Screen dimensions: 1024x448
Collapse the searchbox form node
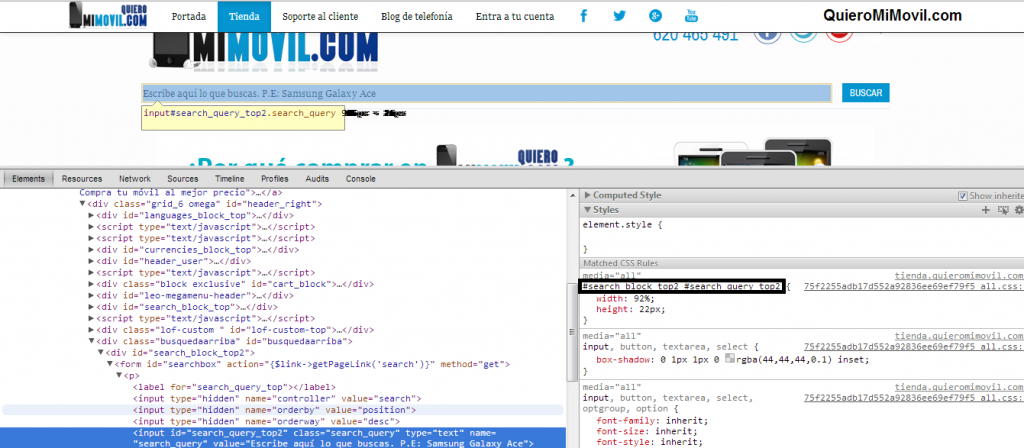click(x=110, y=364)
